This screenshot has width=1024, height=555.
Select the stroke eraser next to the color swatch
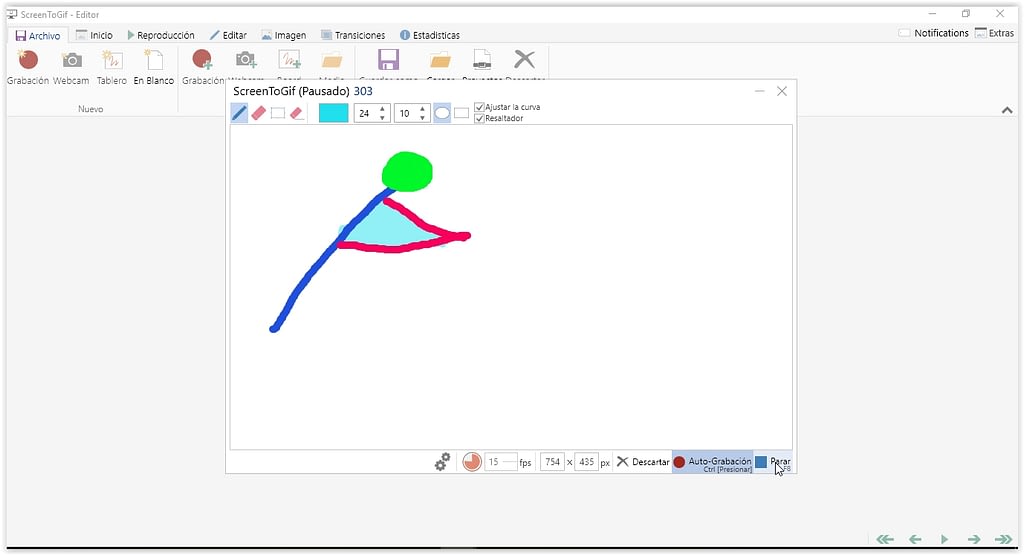pyautogui.click(x=296, y=113)
